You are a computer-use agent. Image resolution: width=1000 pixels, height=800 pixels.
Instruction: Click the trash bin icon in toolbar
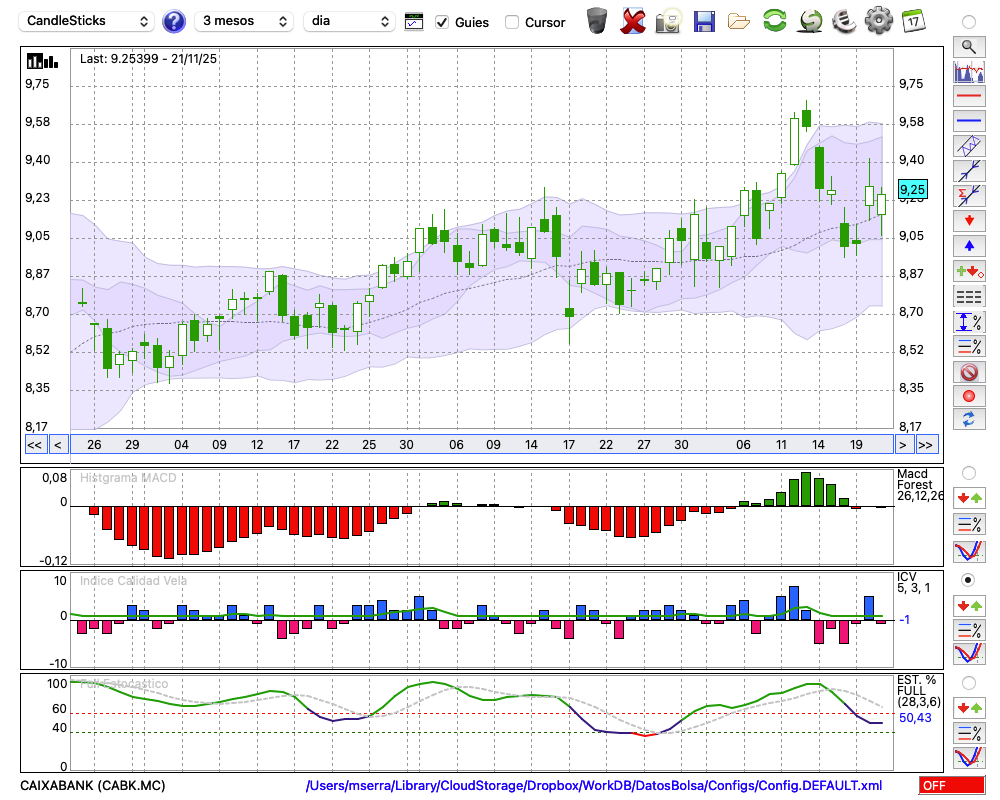[x=597, y=20]
